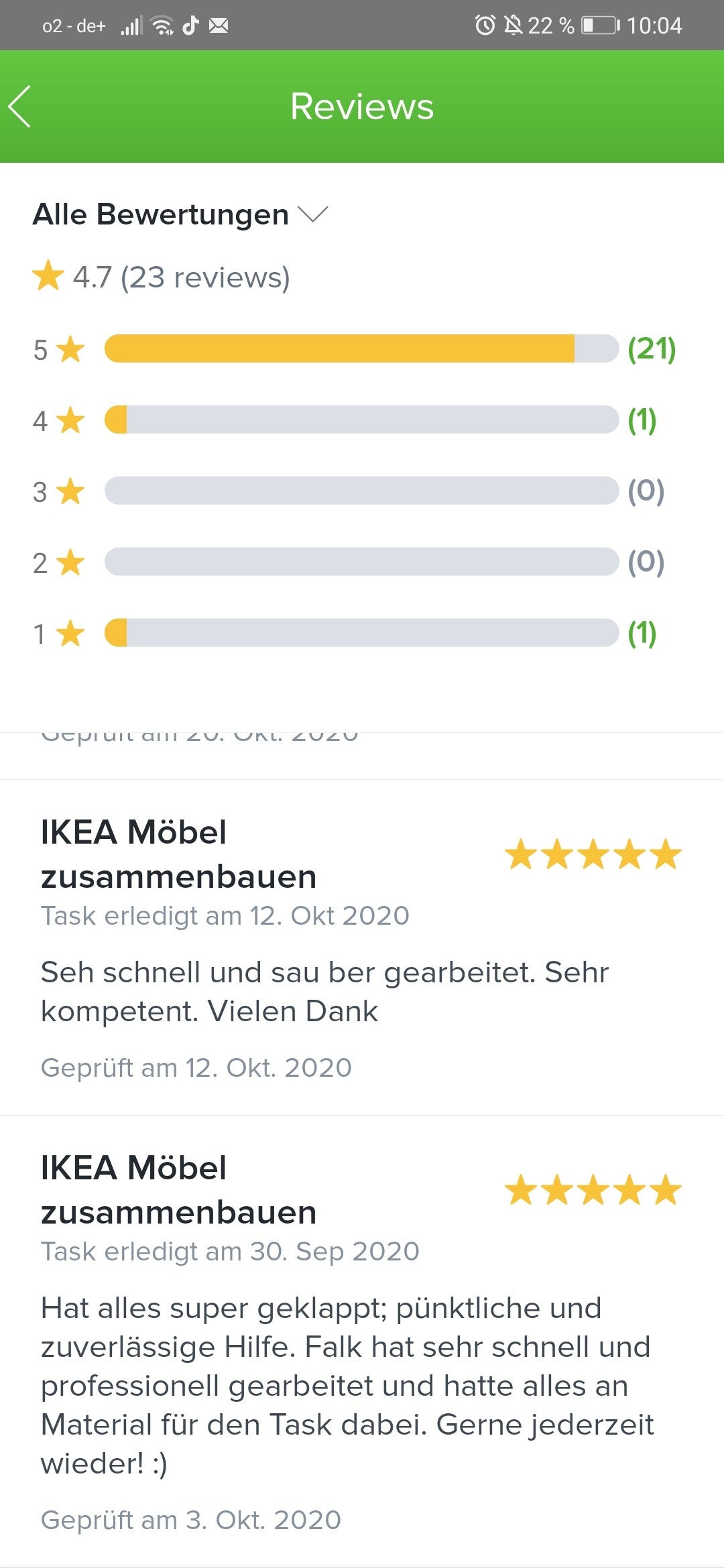The width and height of the screenshot is (724, 1568).
Task: Tap the muted bell status icon
Action: pos(513,25)
